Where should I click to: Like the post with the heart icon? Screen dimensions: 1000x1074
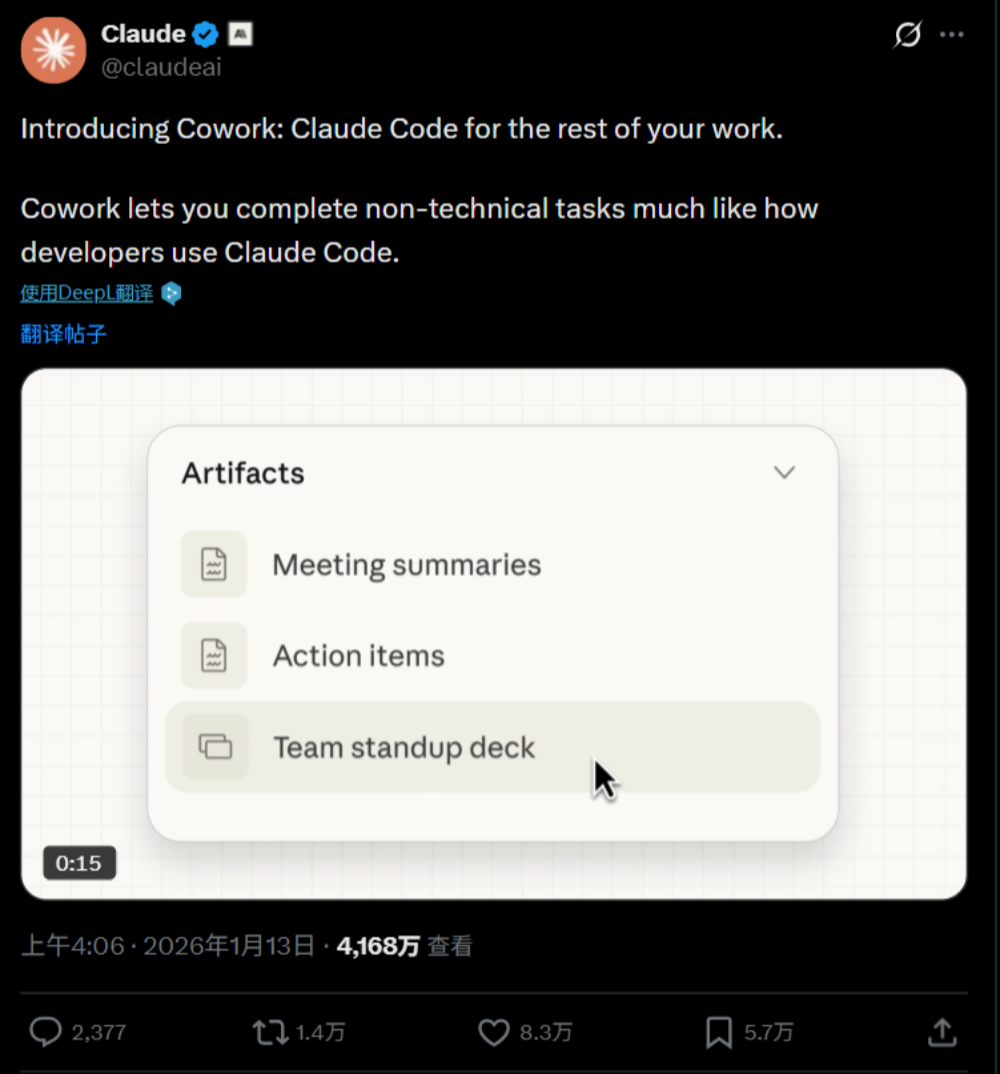[494, 1031]
